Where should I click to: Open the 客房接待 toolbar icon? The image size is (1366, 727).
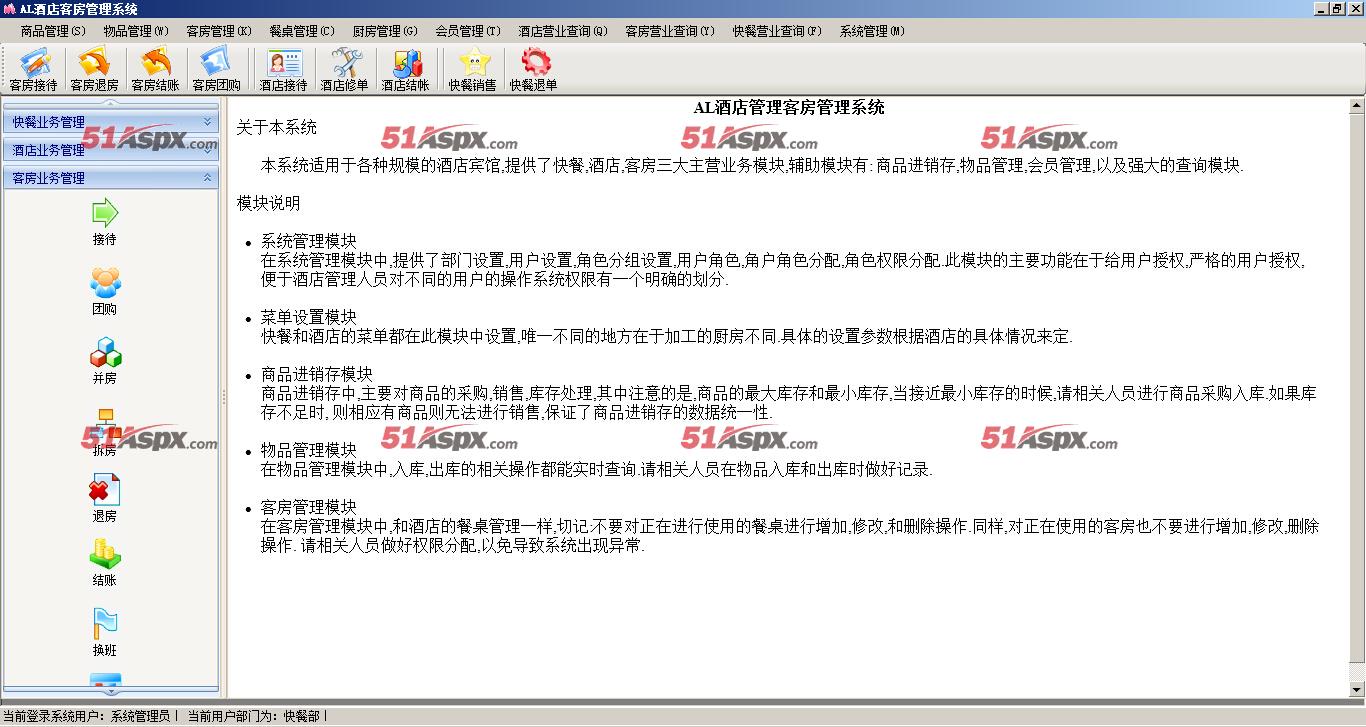click(x=33, y=70)
